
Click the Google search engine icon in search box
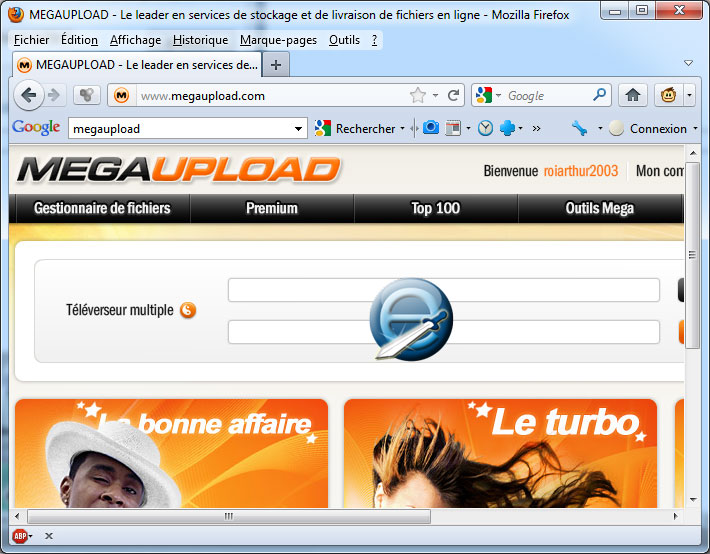click(x=484, y=95)
